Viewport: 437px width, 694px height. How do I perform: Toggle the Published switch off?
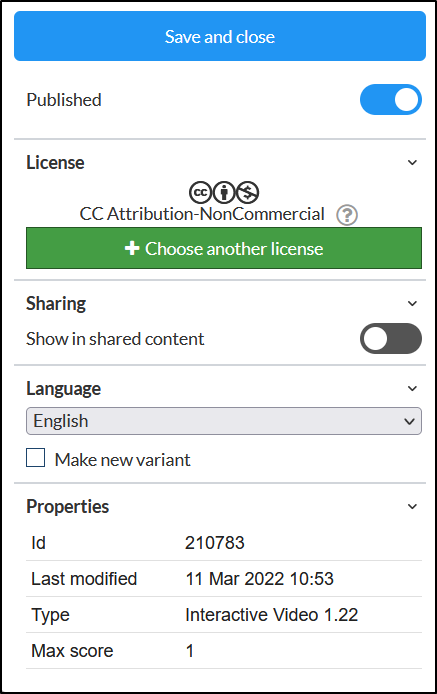pyautogui.click(x=391, y=100)
